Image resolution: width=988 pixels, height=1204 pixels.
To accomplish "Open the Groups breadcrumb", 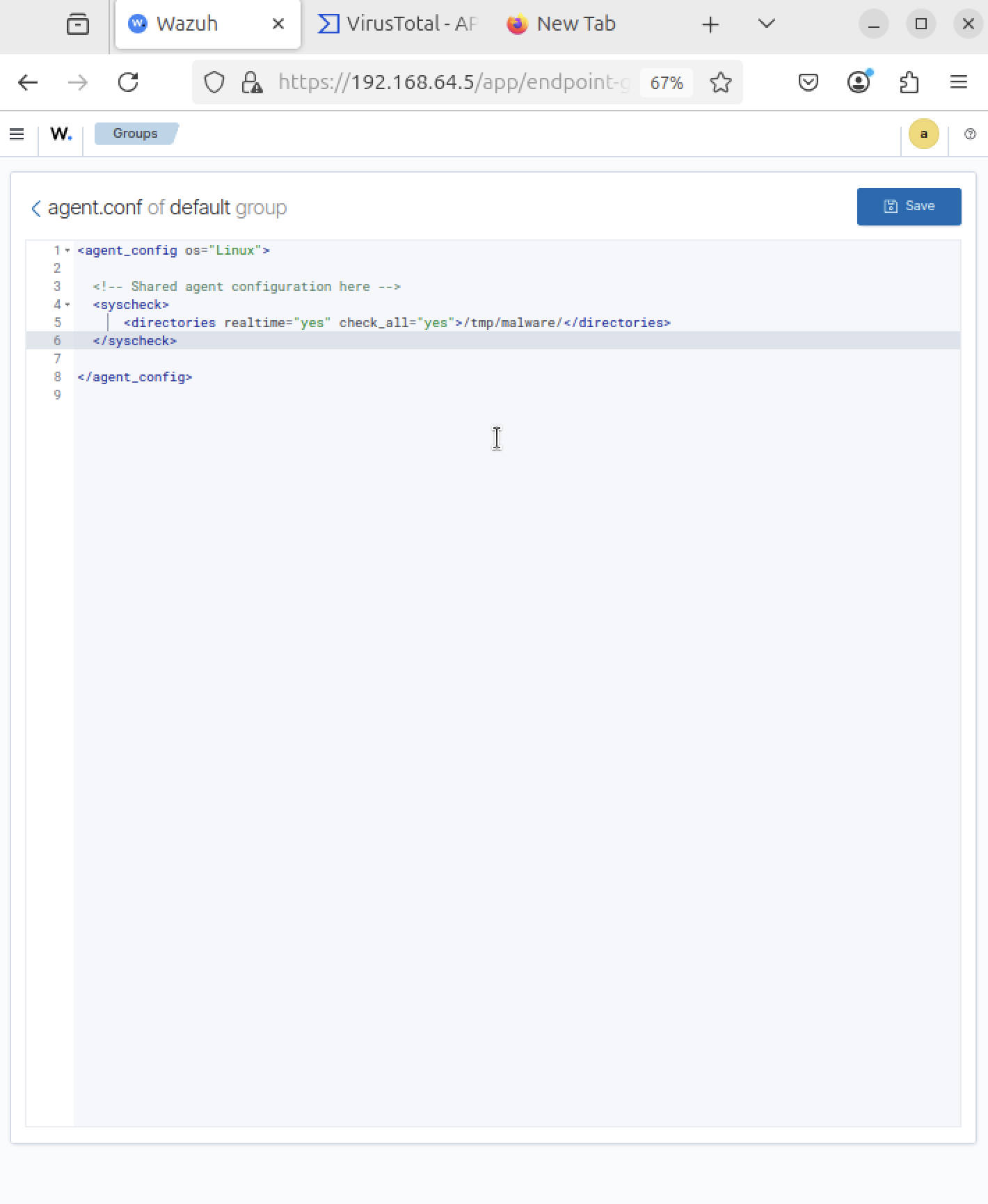I will (x=135, y=134).
